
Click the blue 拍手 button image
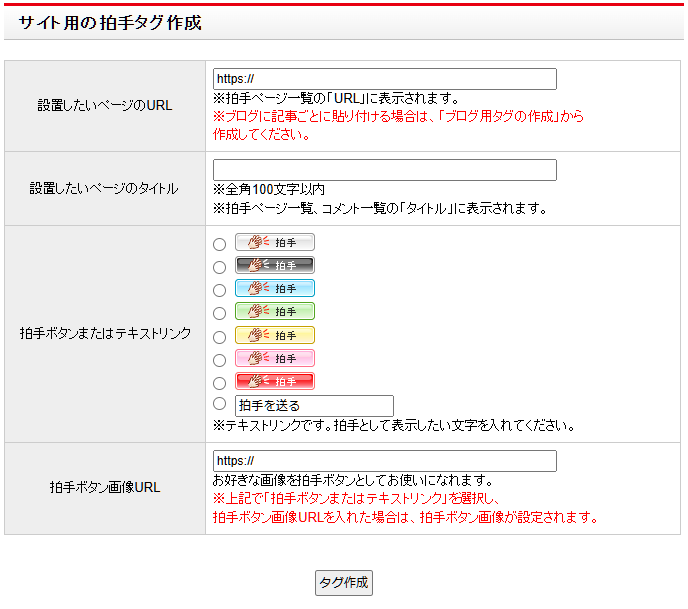[275, 288]
